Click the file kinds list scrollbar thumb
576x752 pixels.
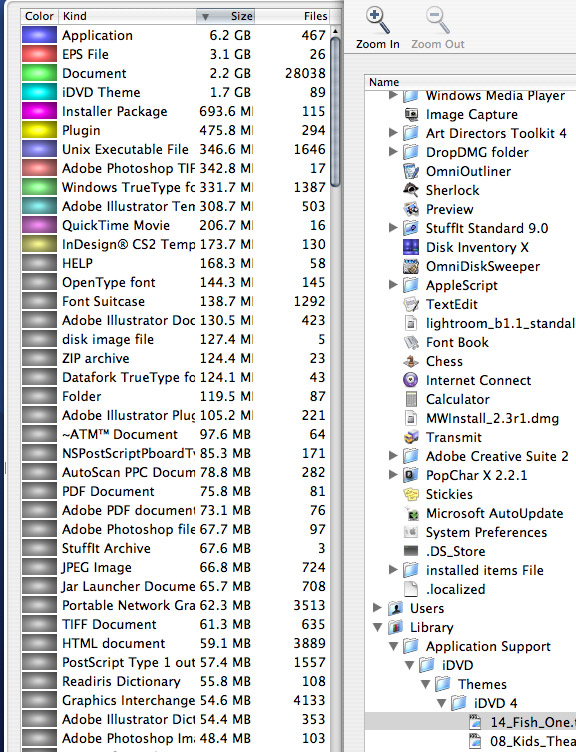click(x=335, y=113)
